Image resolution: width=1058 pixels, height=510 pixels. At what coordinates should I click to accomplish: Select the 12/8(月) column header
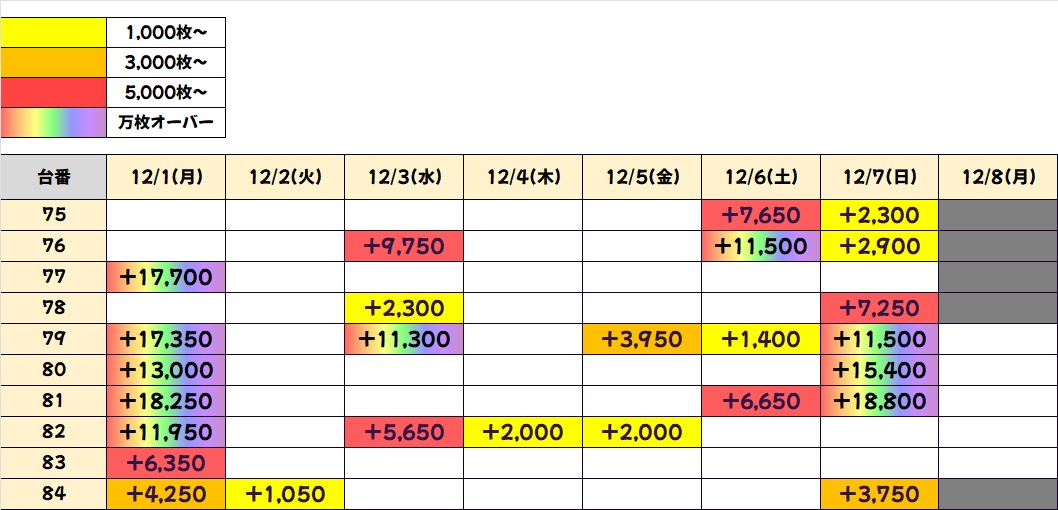click(x=998, y=178)
